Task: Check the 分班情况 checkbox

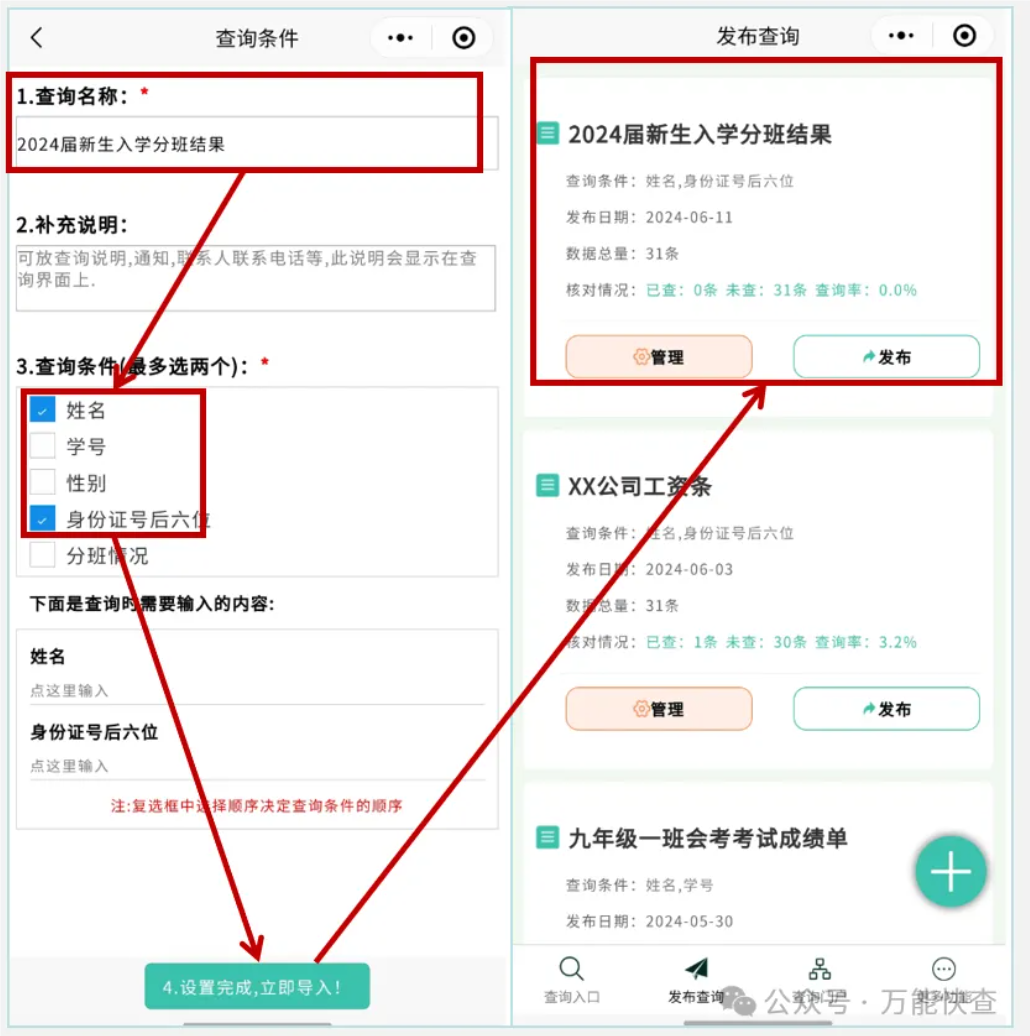Action: tap(42, 555)
